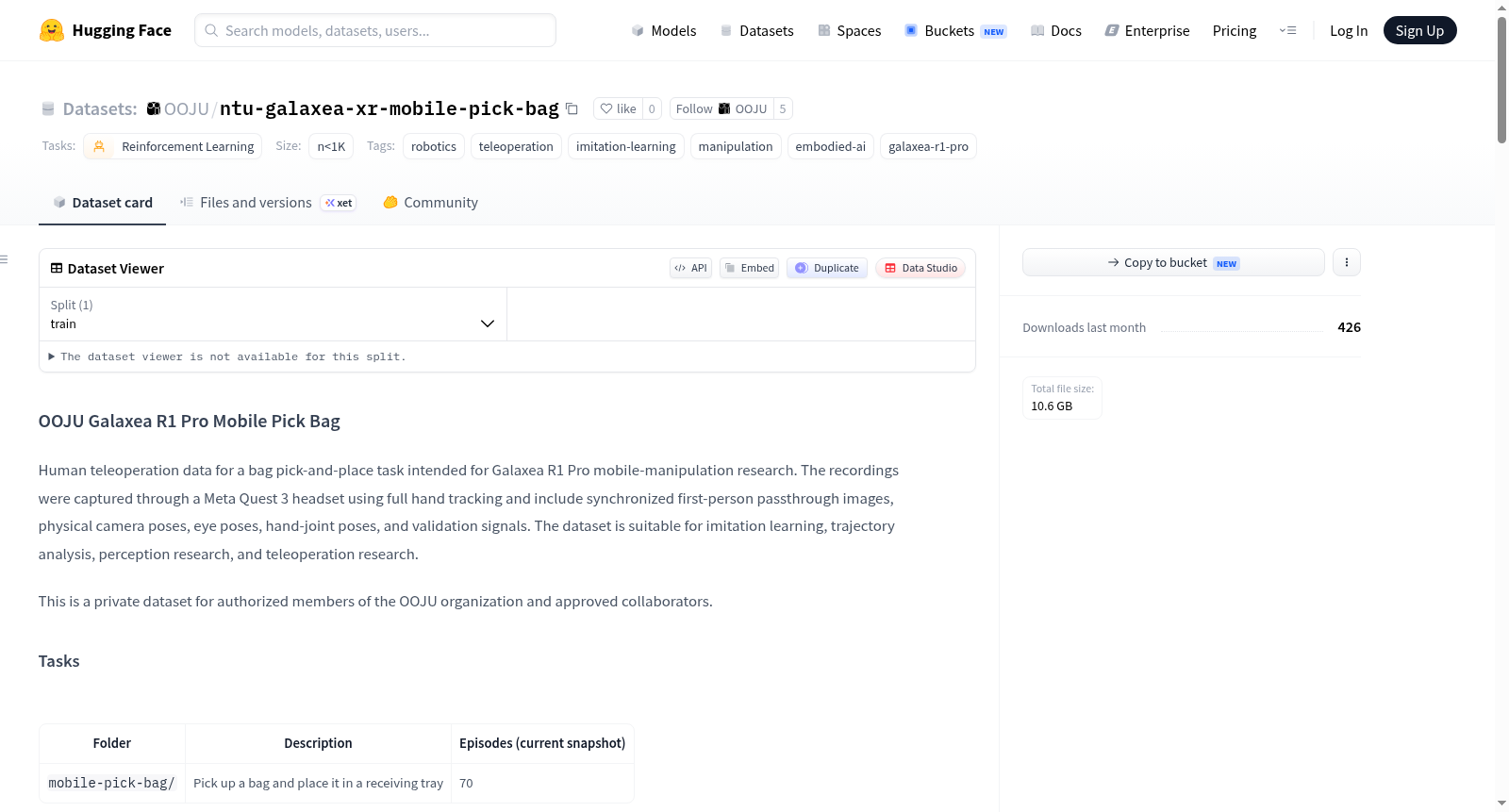
Task: Open the OOJU organization link in the title
Action: [187, 108]
